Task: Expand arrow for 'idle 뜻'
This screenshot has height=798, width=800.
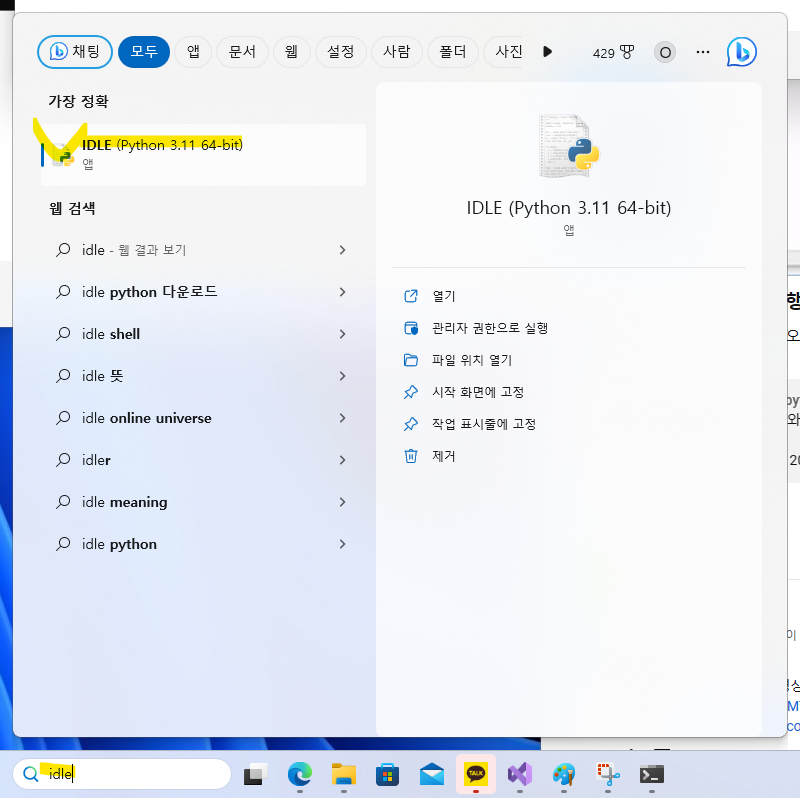Action: click(x=342, y=376)
